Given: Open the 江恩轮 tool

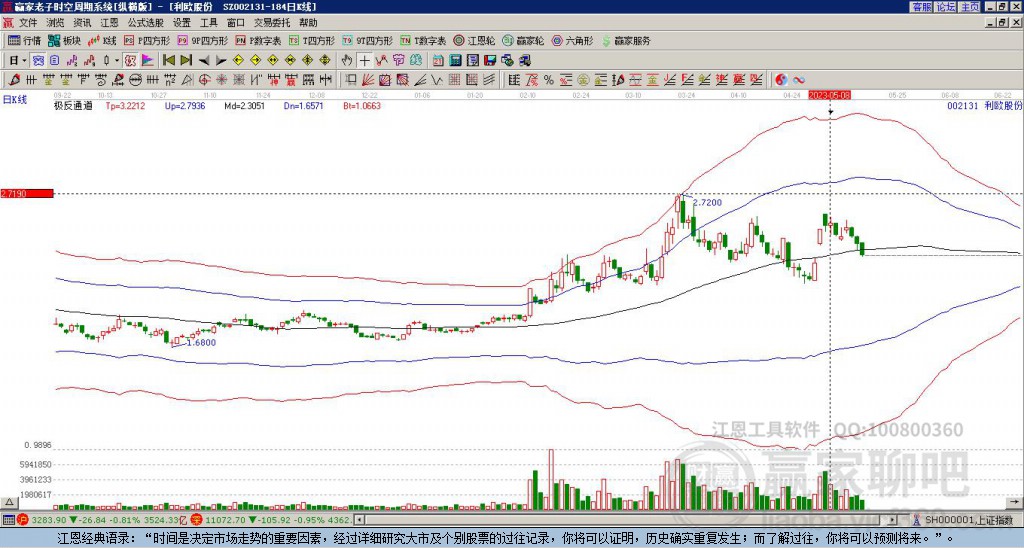Looking at the screenshot, I should [x=475, y=40].
